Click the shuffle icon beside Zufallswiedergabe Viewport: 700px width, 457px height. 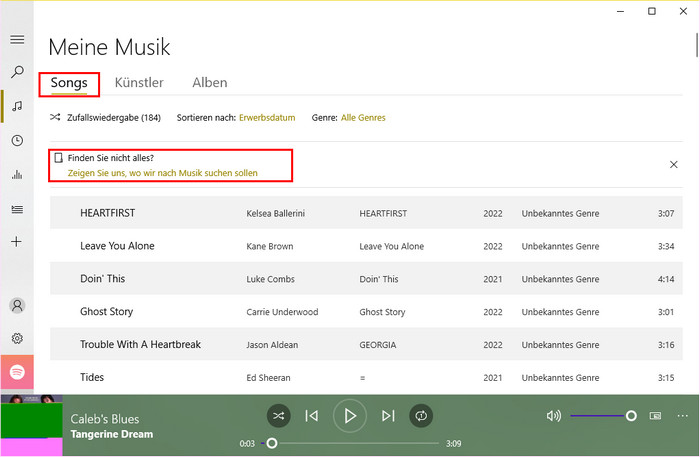coord(55,117)
